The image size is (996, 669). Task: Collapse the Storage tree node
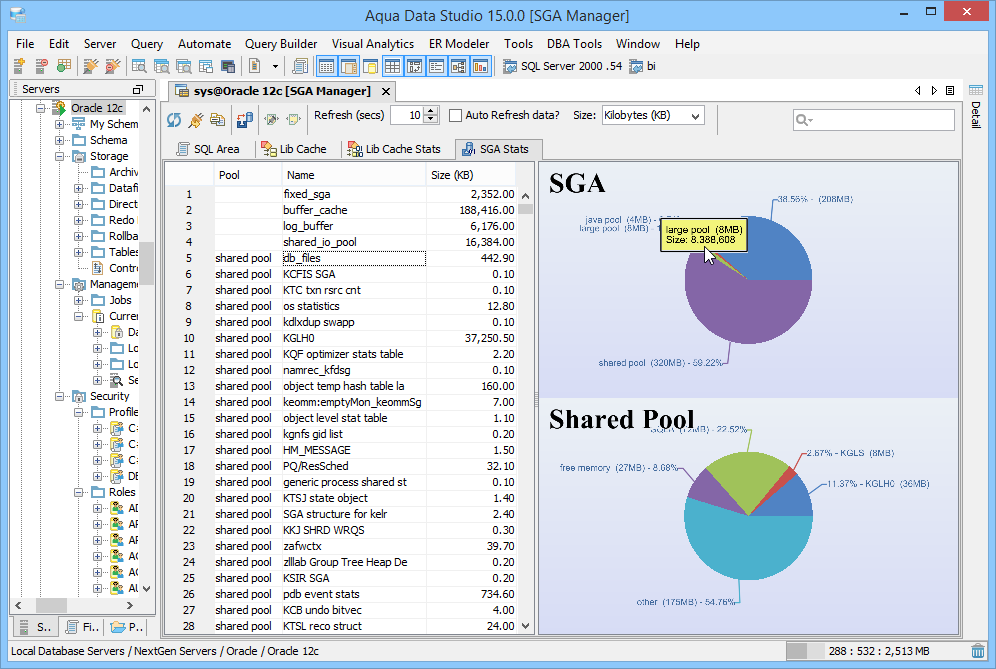59,156
